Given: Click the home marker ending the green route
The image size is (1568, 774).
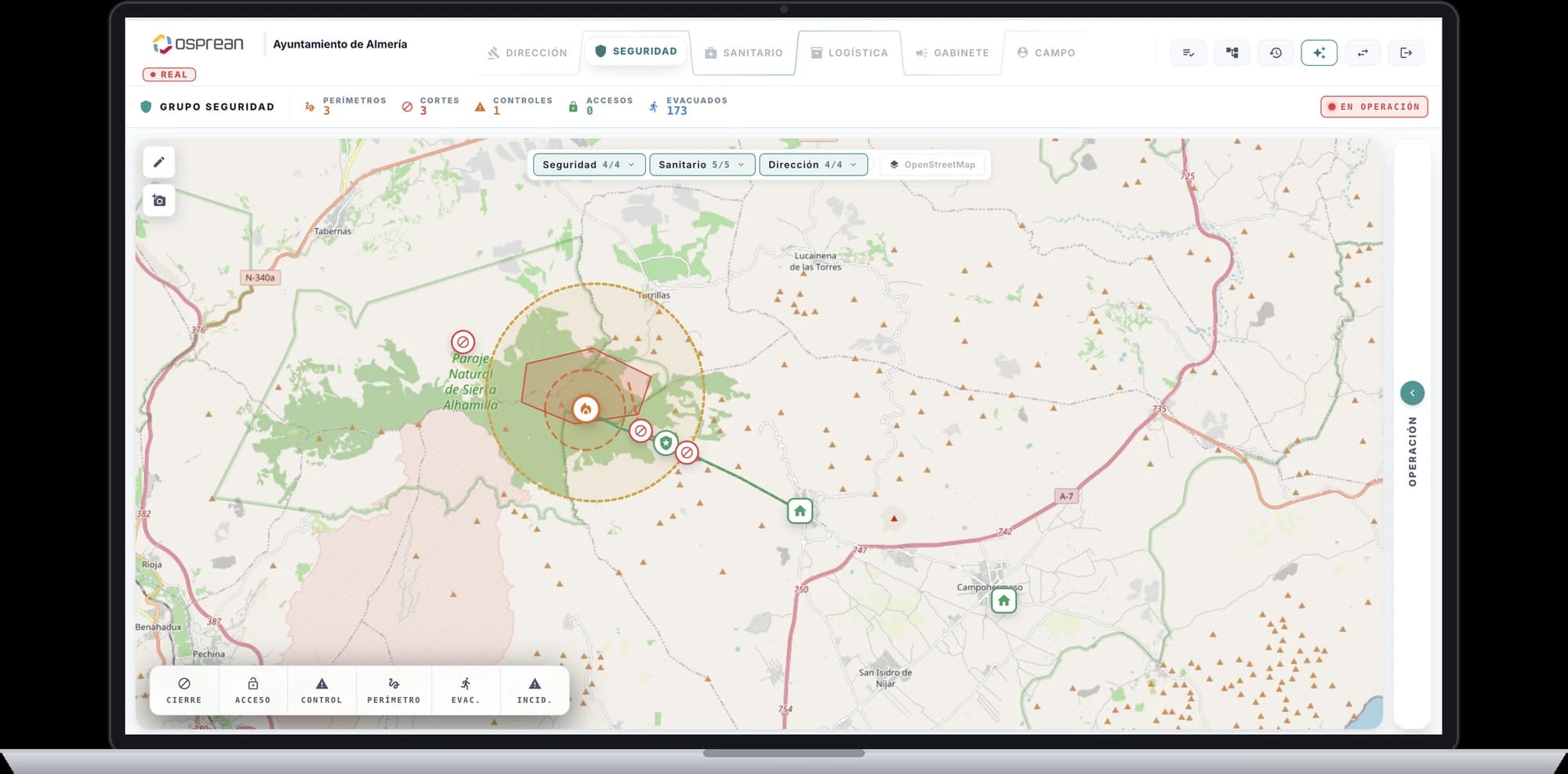Looking at the screenshot, I should point(800,511).
